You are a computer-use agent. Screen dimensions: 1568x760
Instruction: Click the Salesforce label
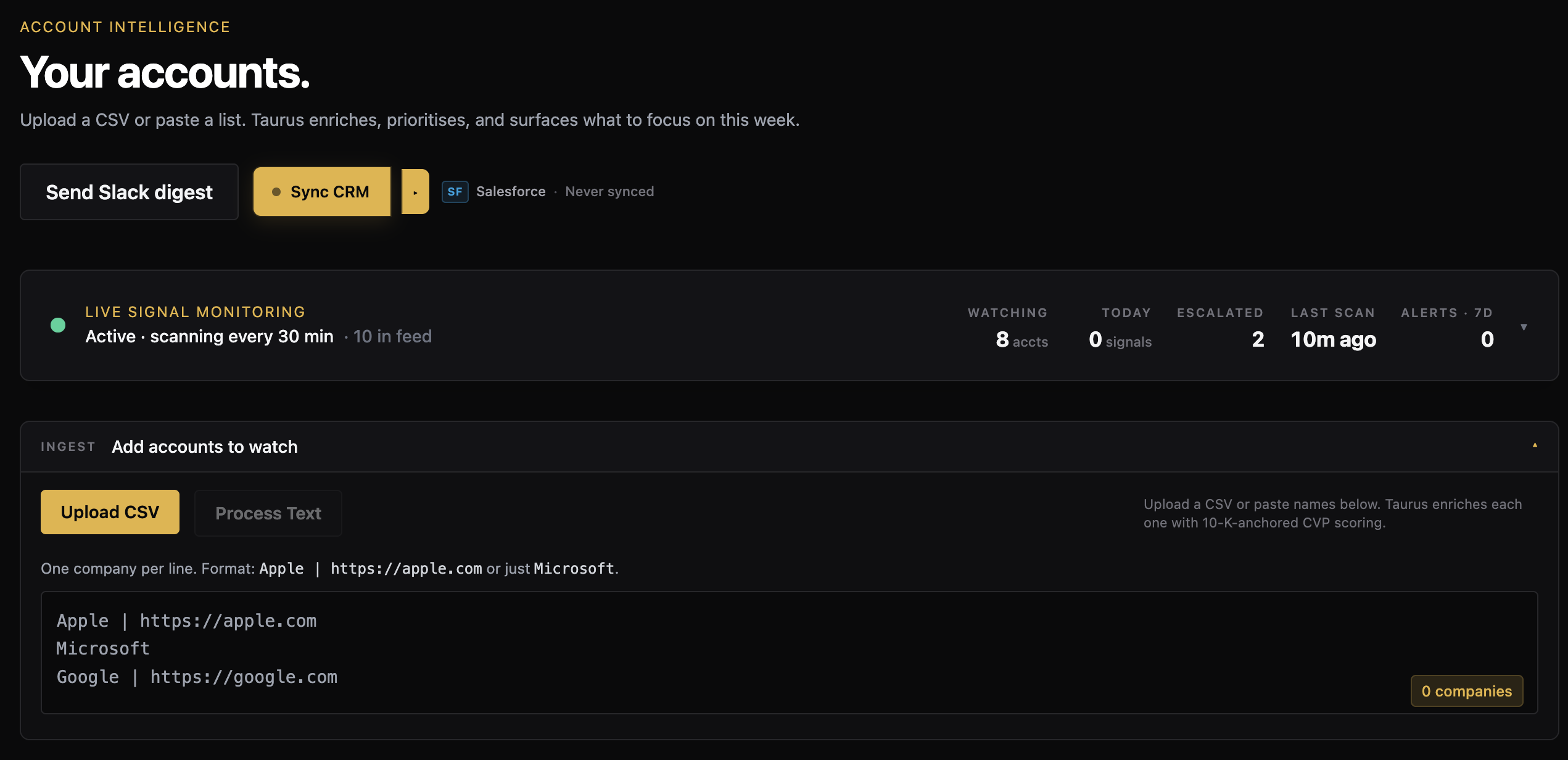[x=511, y=192]
